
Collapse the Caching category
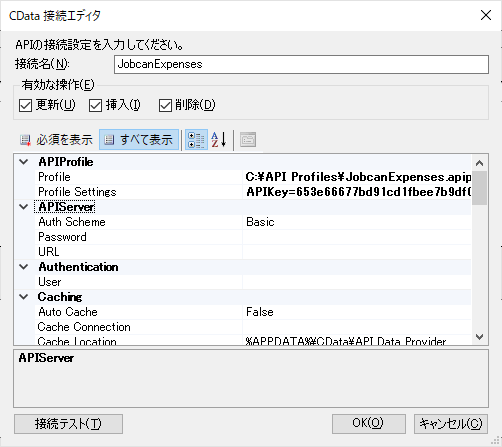[x=24, y=297]
